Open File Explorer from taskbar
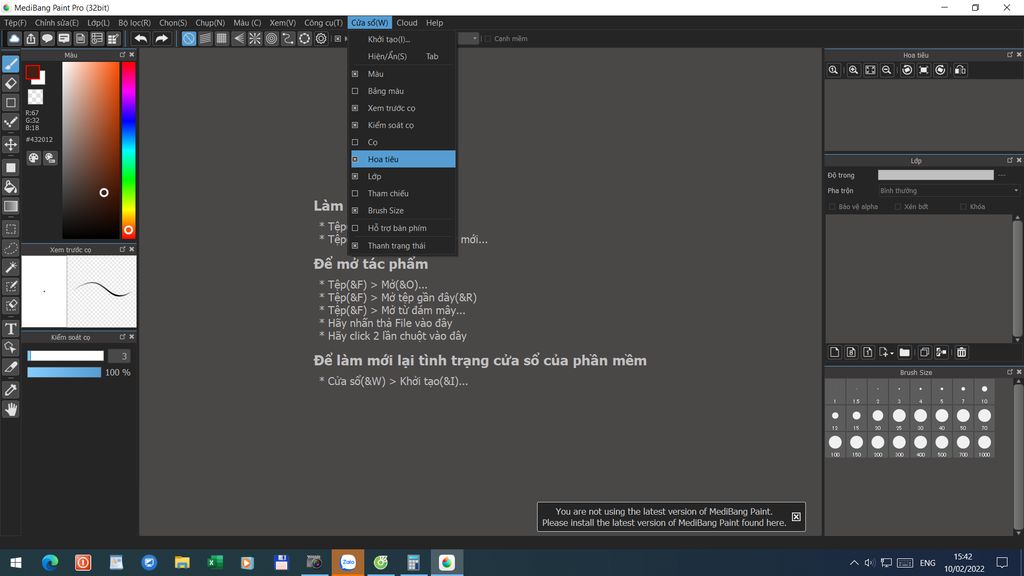1024x576 pixels. coord(182,562)
